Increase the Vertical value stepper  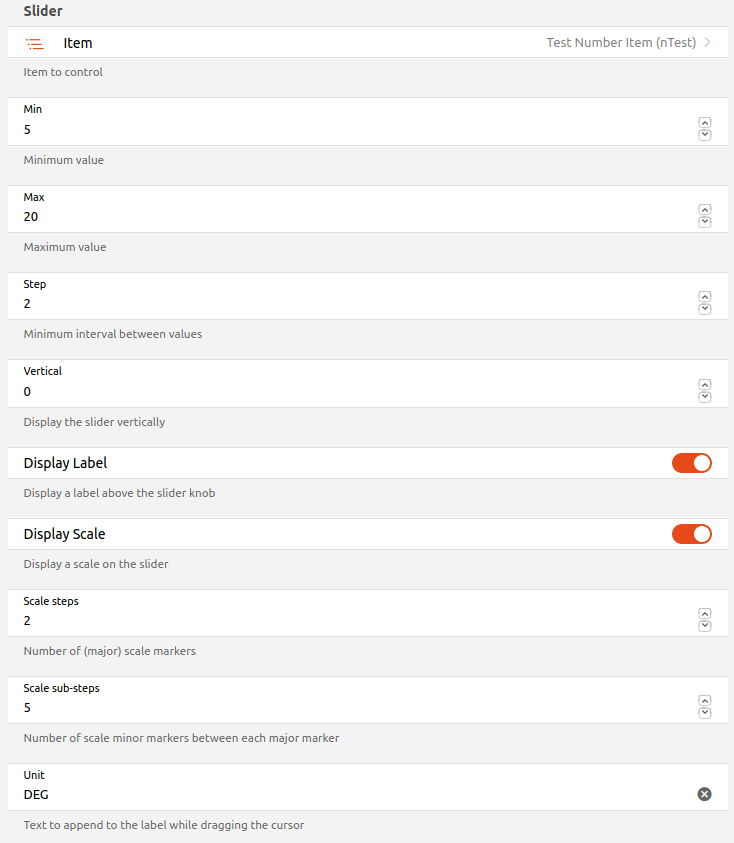coord(705,385)
